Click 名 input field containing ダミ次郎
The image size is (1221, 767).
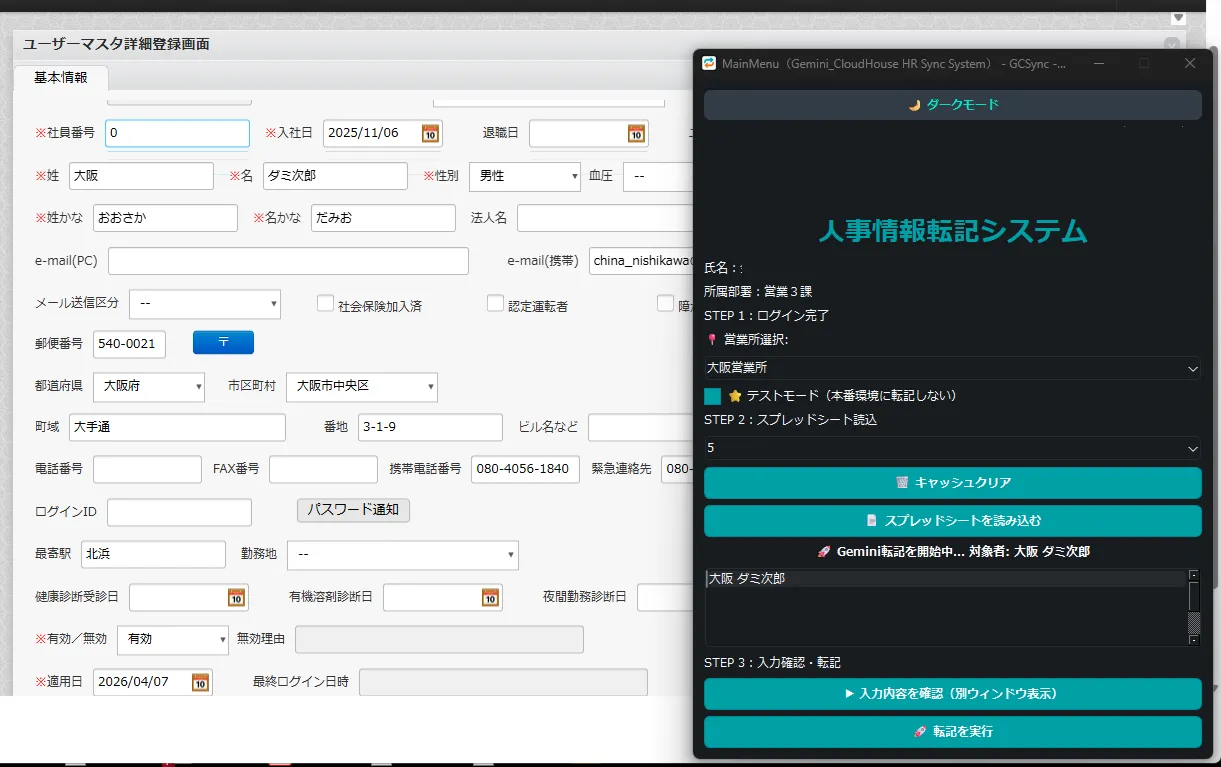pyautogui.click(x=335, y=176)
